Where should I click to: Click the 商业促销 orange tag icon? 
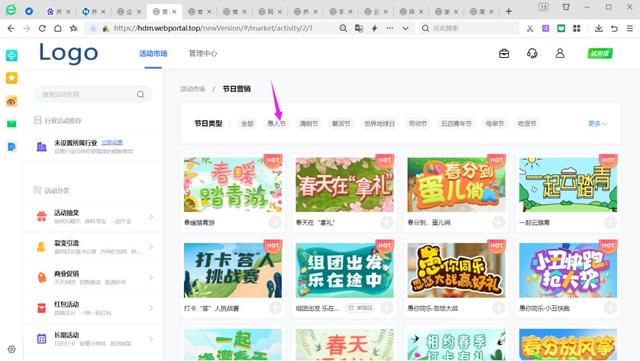[x=42, y=277]
